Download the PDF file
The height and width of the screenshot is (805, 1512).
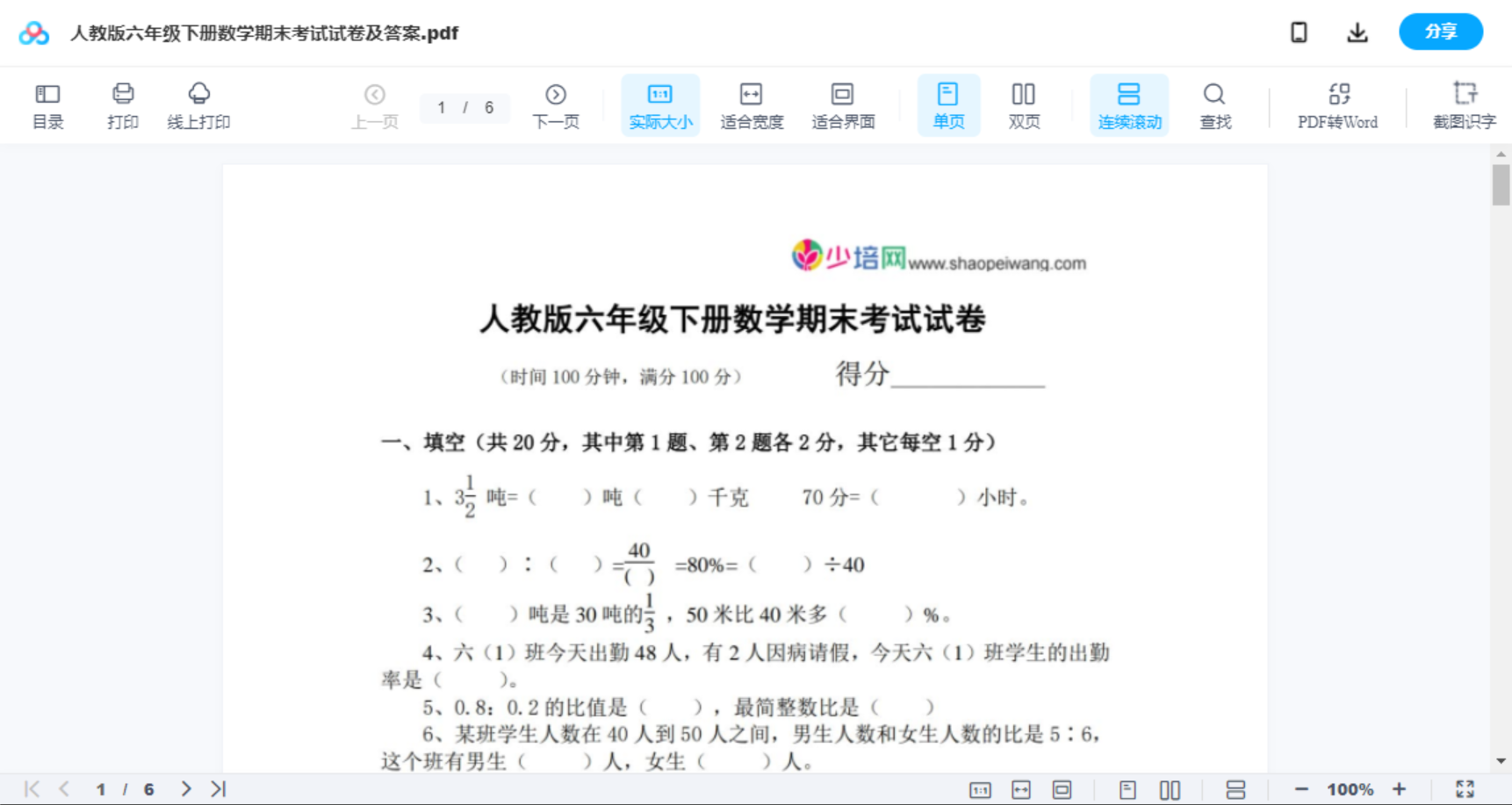click(1357, 32)
